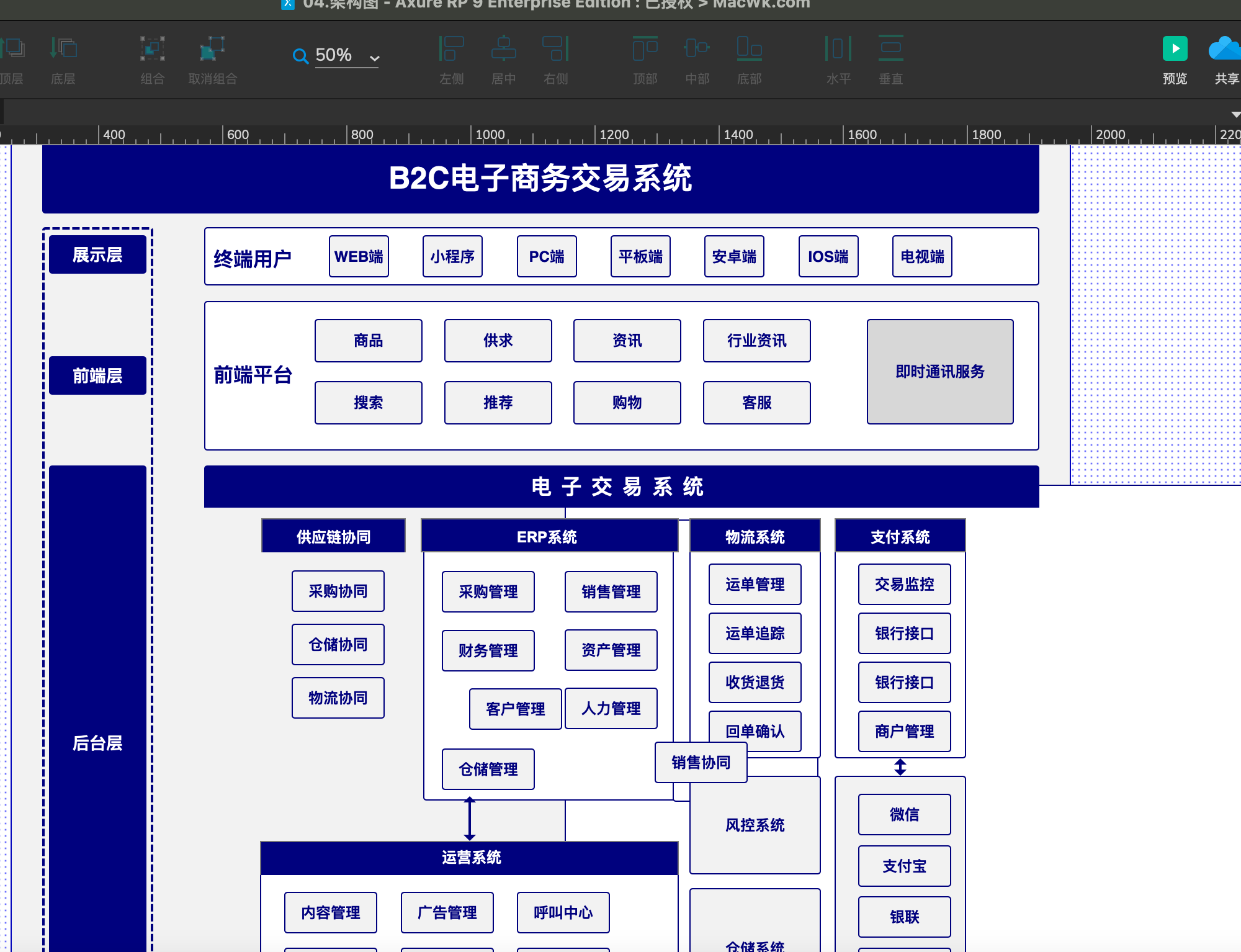Viewport: 1241px width, 952px height.
Task: Select the 人力管理 box
Action: click(x=611, y=708)
